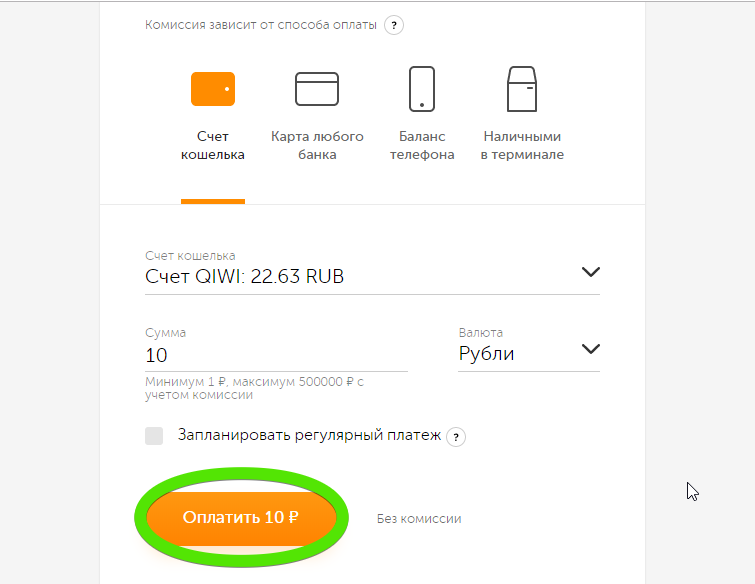Expand the wallet account dropdown arrow
Screen dimensions: 755x584
(x=590, y=272)
